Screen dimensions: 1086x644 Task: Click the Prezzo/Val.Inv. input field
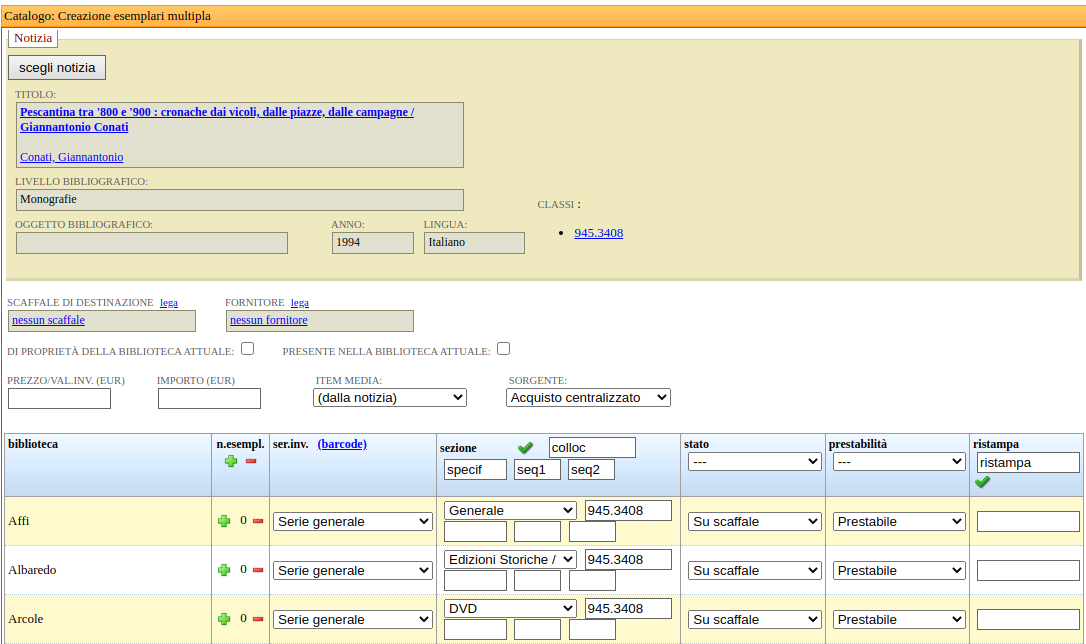pos(59,399)
